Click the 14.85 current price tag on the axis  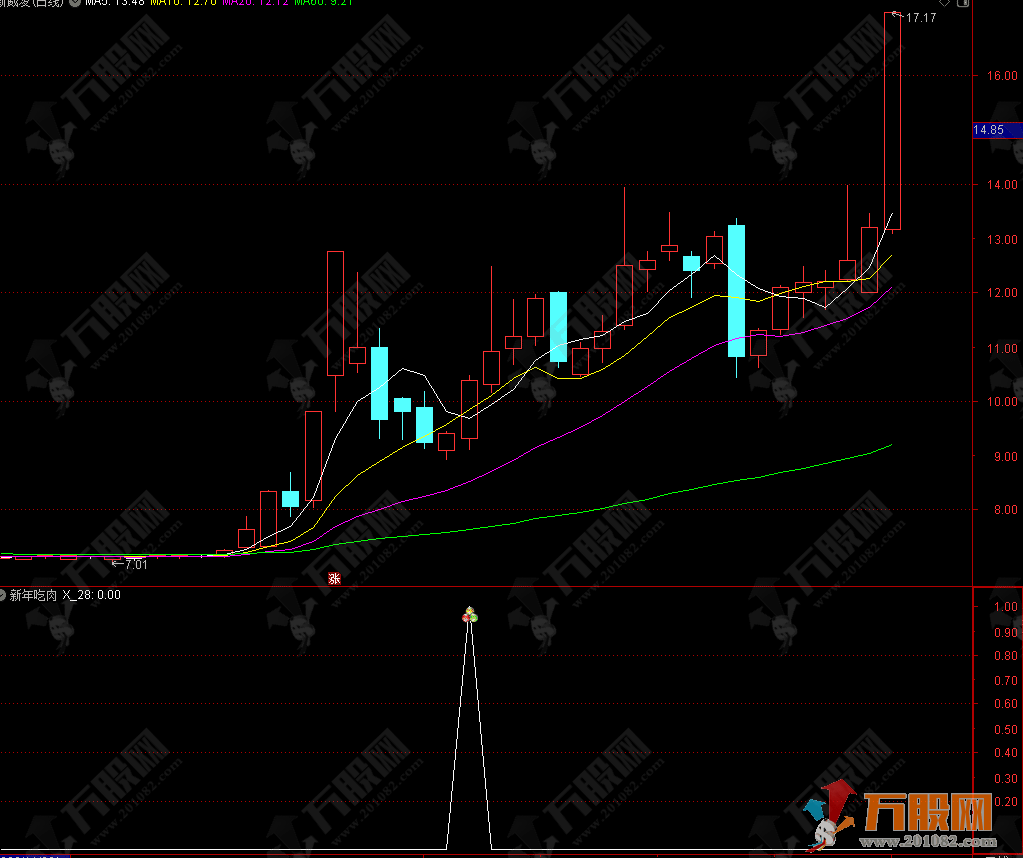click(x=997, y=130)
